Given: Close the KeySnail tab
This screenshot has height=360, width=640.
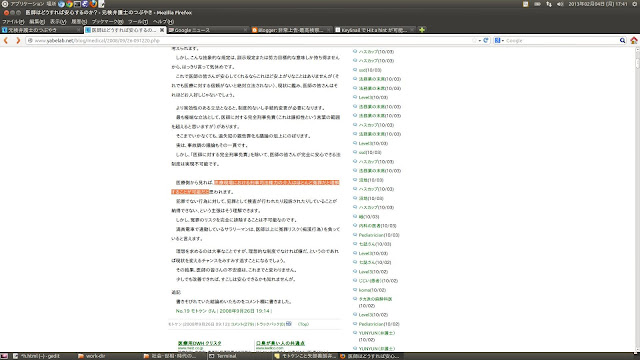Looking at the screenshot, I should click(x=411, y=30).
